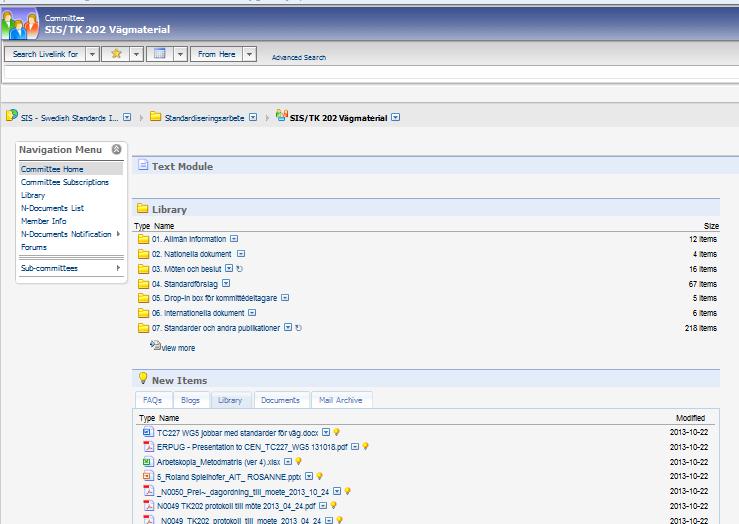Open the SIS/TK 202 Vägmaterial breadcrumb dropdown
Screen dimensions: 739x524
click(396, 117)
